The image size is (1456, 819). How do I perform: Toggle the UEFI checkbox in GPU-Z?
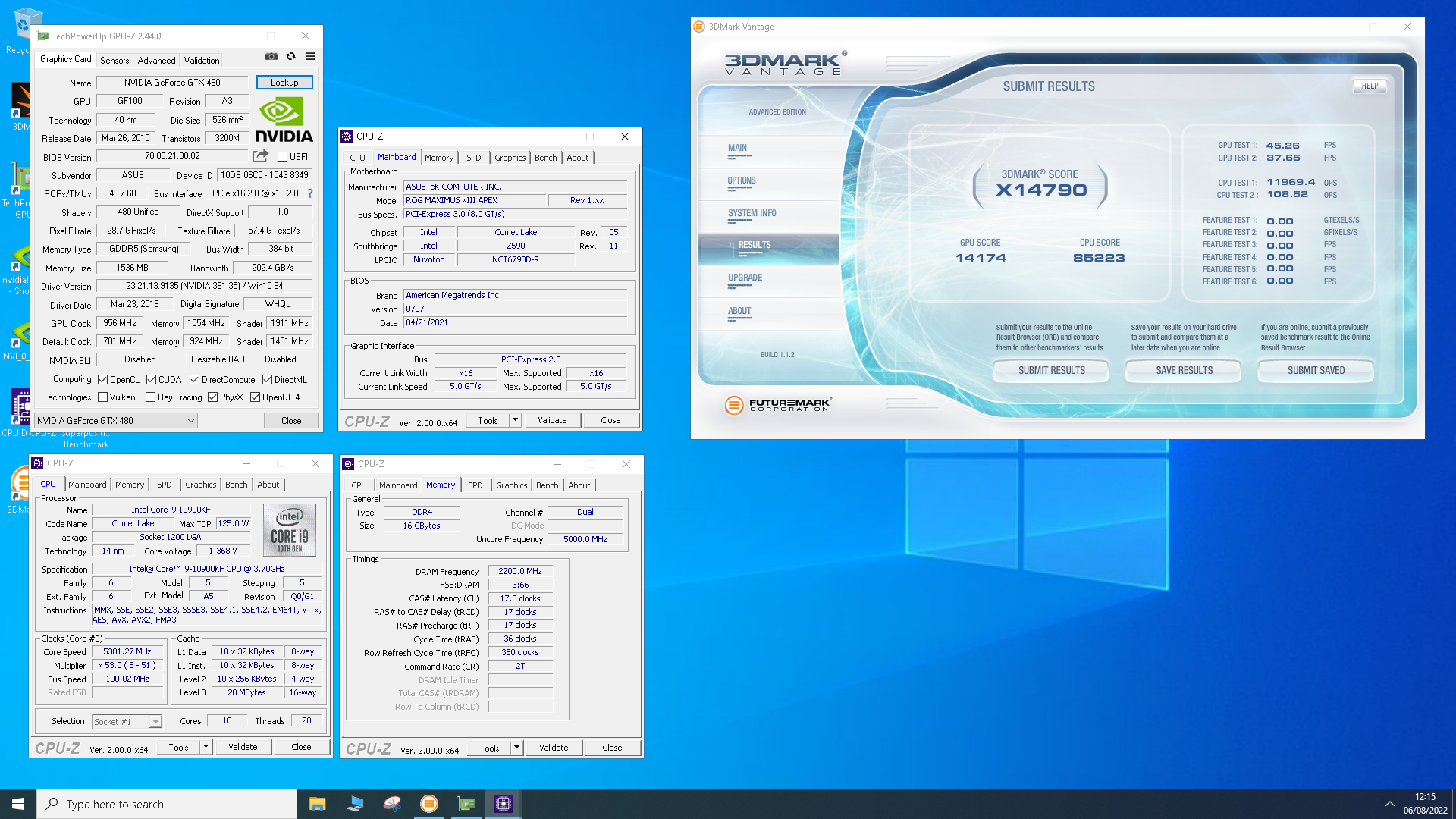click(282, 157)
